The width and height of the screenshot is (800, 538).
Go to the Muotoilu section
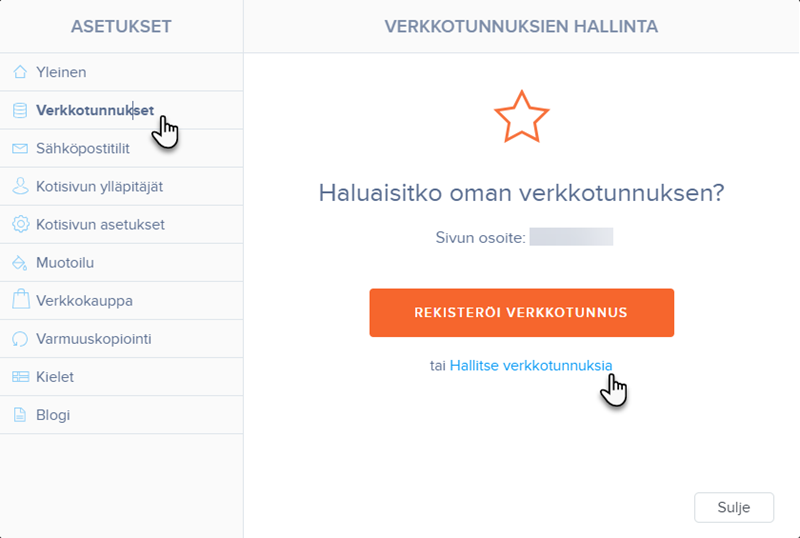[x=65, y=263]
